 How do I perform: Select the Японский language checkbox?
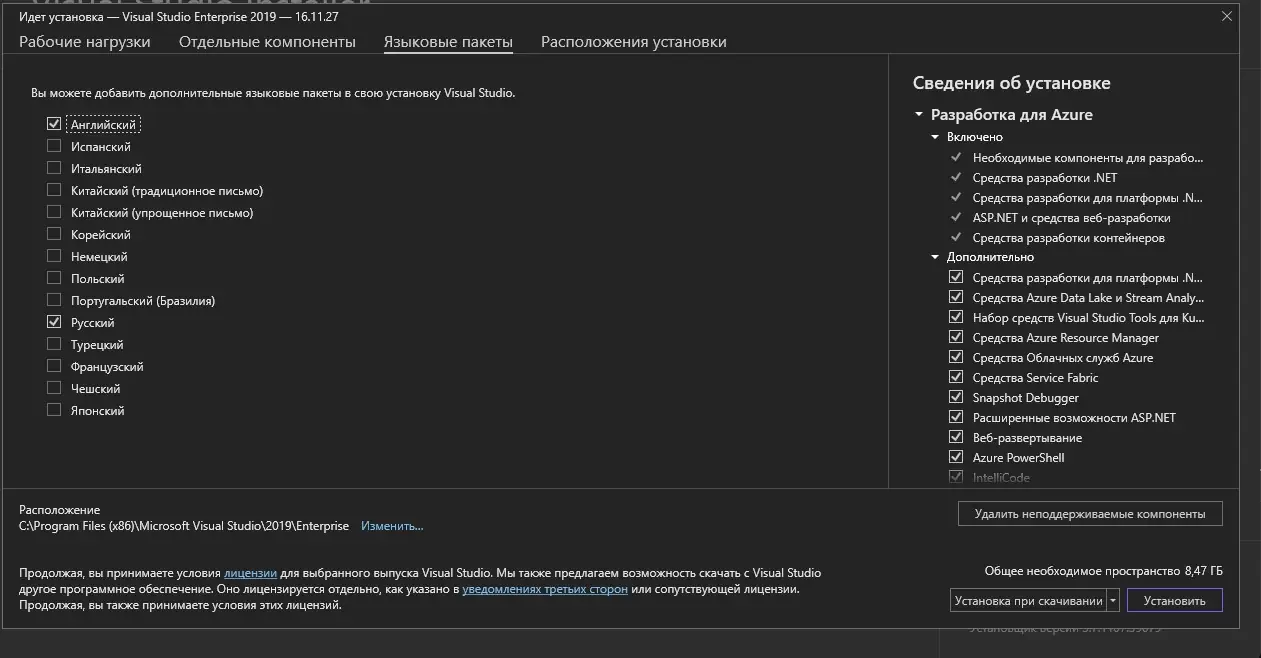(54, 410)
